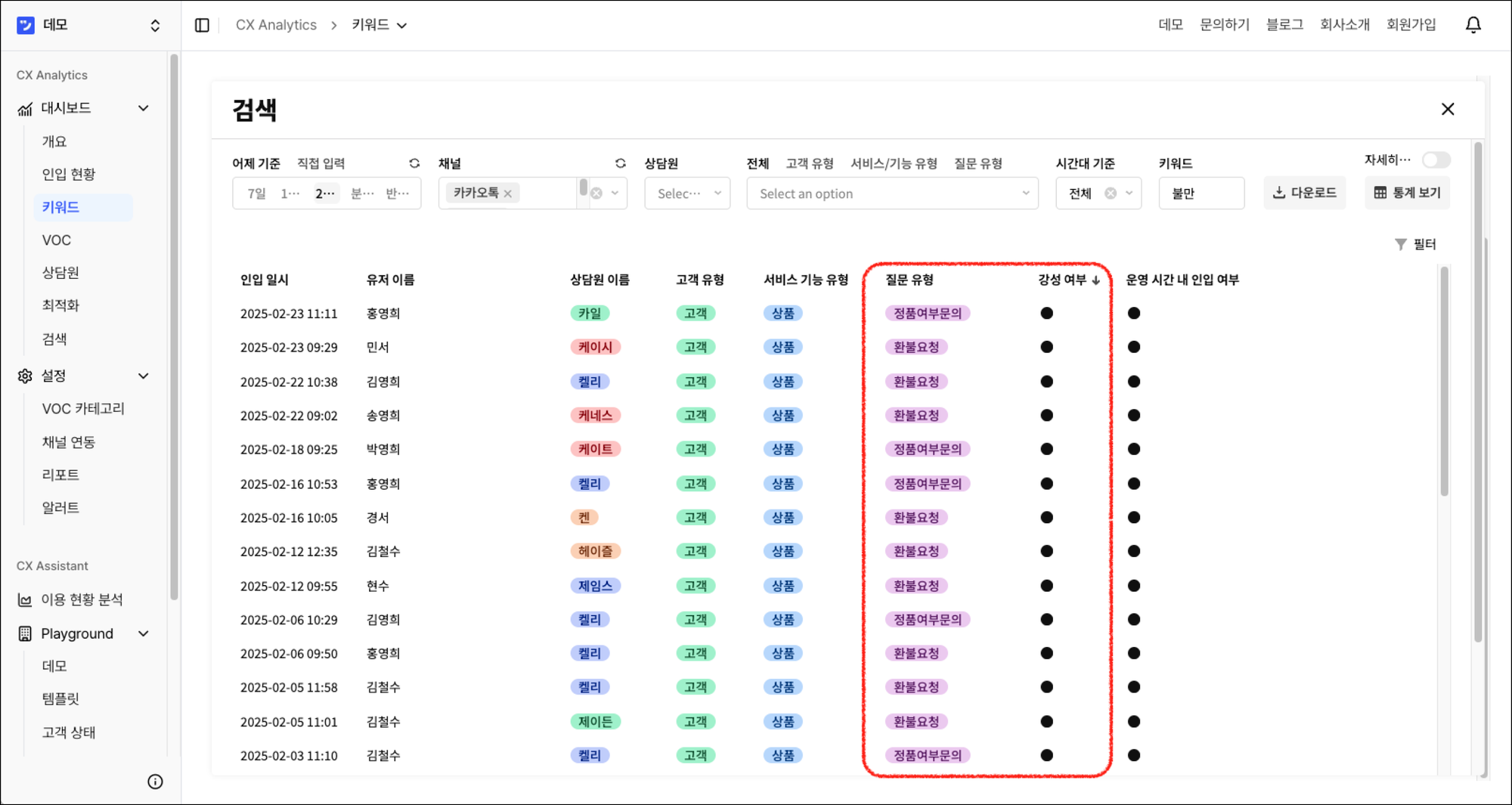Click the 설정 gear icon in sidebar
This screenshot has width=1512, height=805.
(x=23, y=376)
